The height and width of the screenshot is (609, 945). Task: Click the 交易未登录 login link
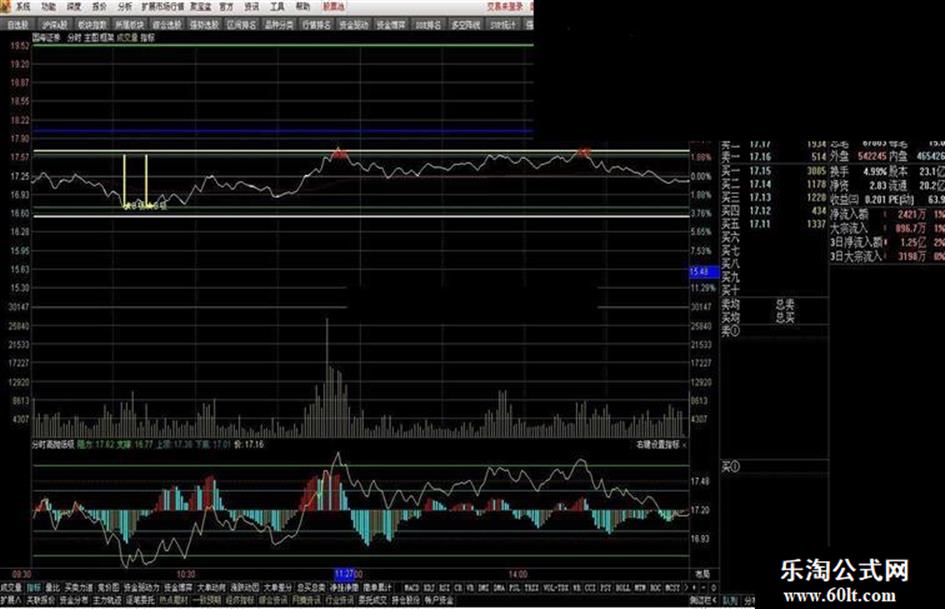pos(505,7)
